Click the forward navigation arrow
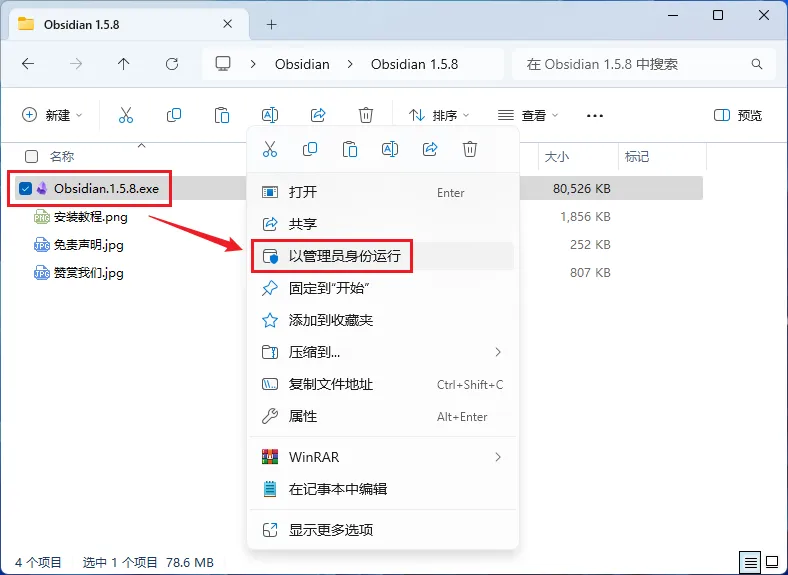 pyautogui.click(x=76, y=64)
